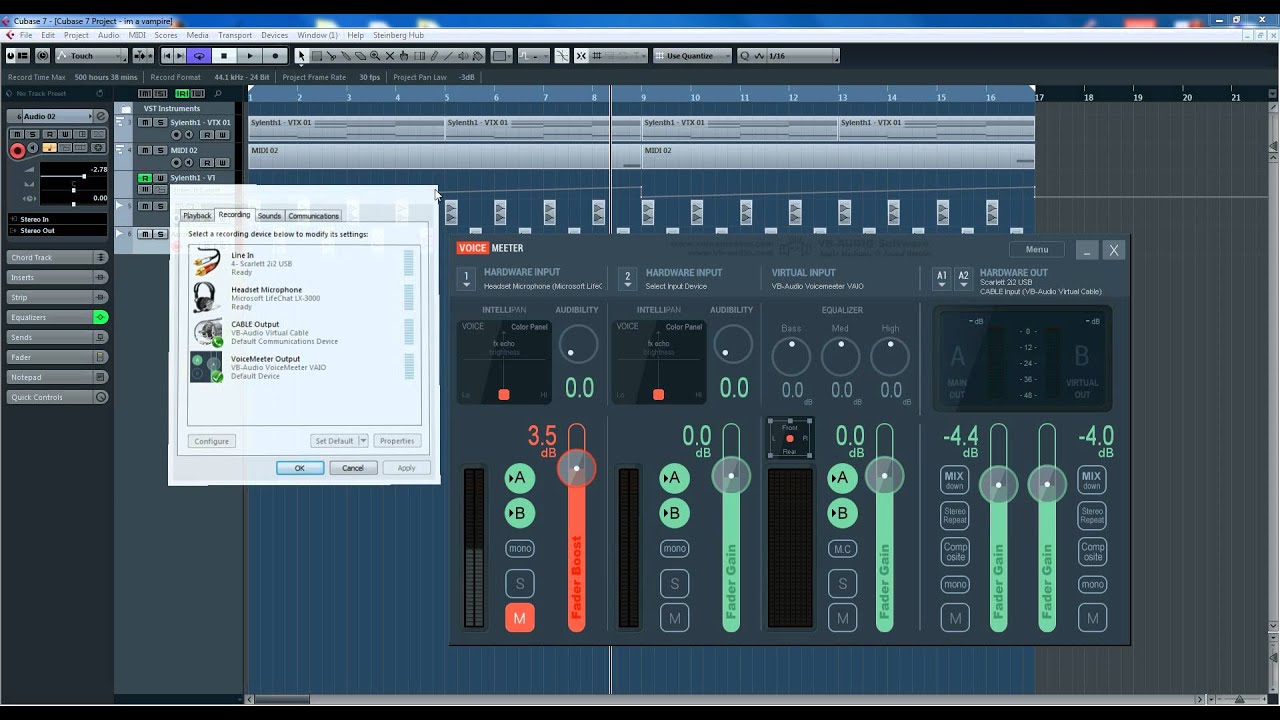Select the Object Selection arrow tool
The height and width of the screenshot is (720, 1280).
pos(301,56)
